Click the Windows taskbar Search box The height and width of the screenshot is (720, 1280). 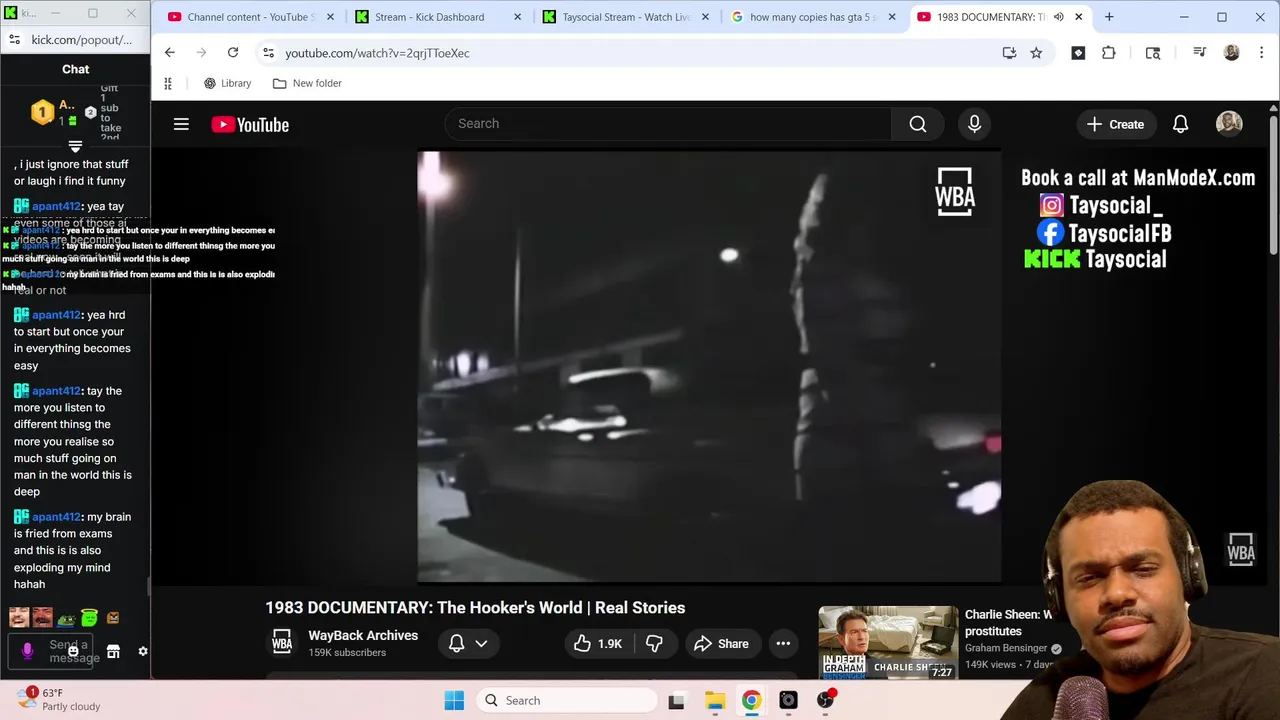(565, 700)
